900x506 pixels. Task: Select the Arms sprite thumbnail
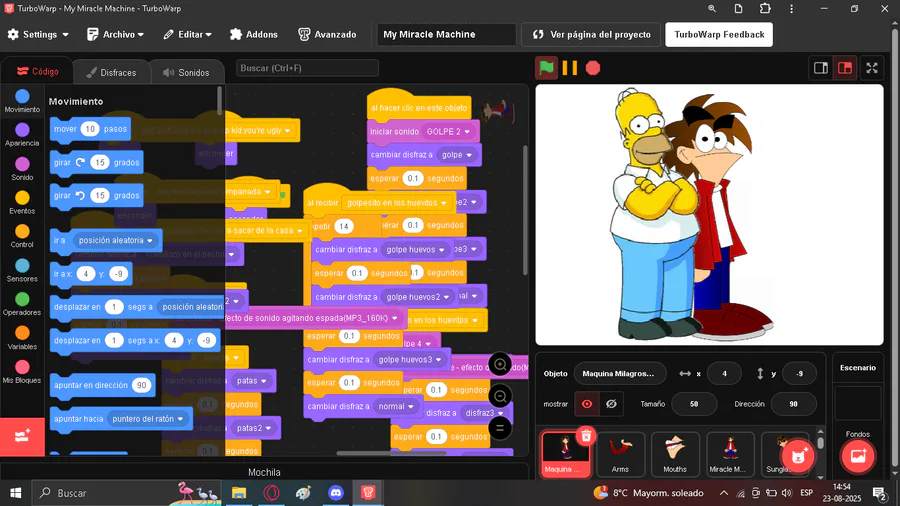pyautogui.click(x=620, y=454)
